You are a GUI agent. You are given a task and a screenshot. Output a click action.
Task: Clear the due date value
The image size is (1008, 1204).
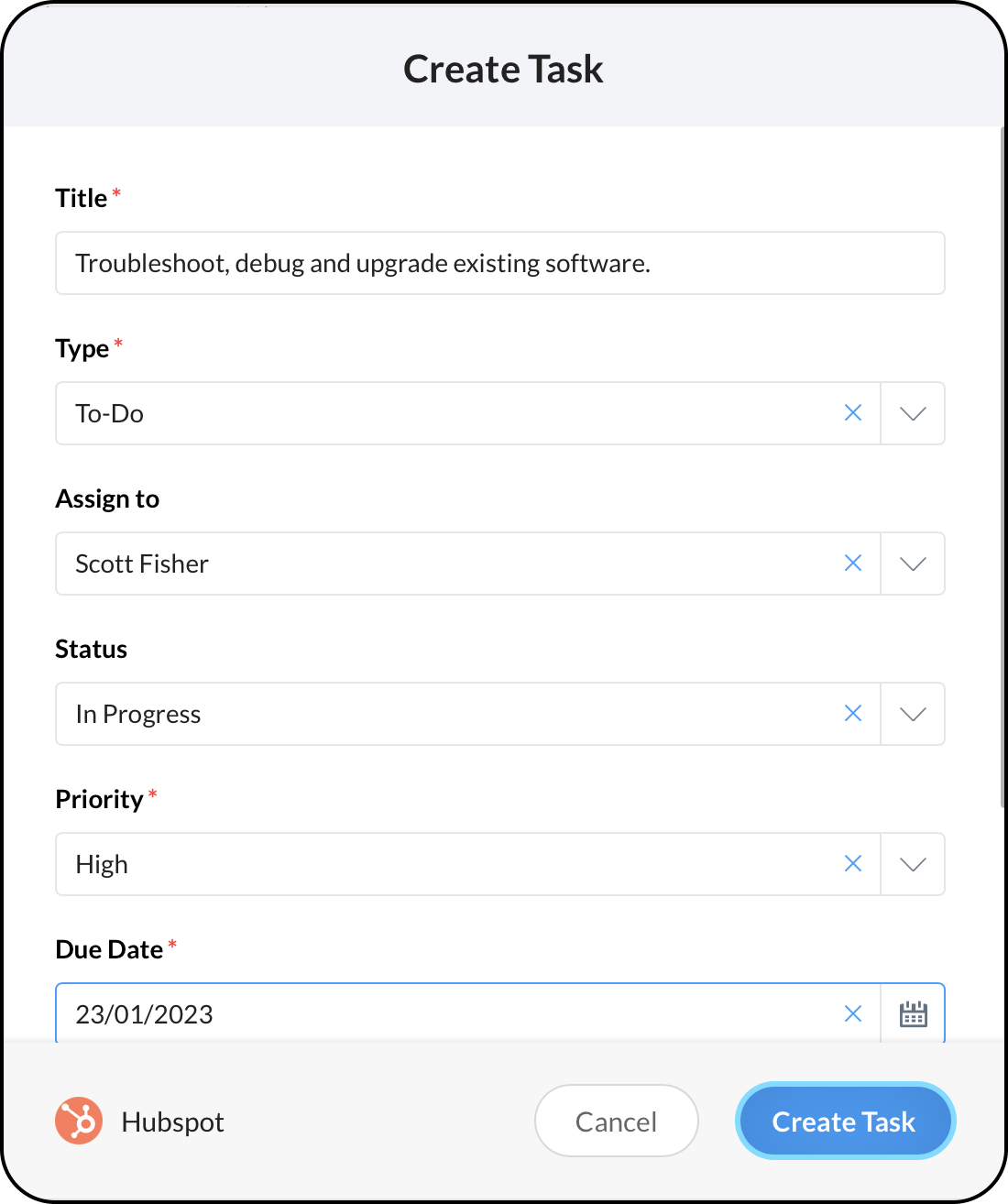pos(852,1013)
